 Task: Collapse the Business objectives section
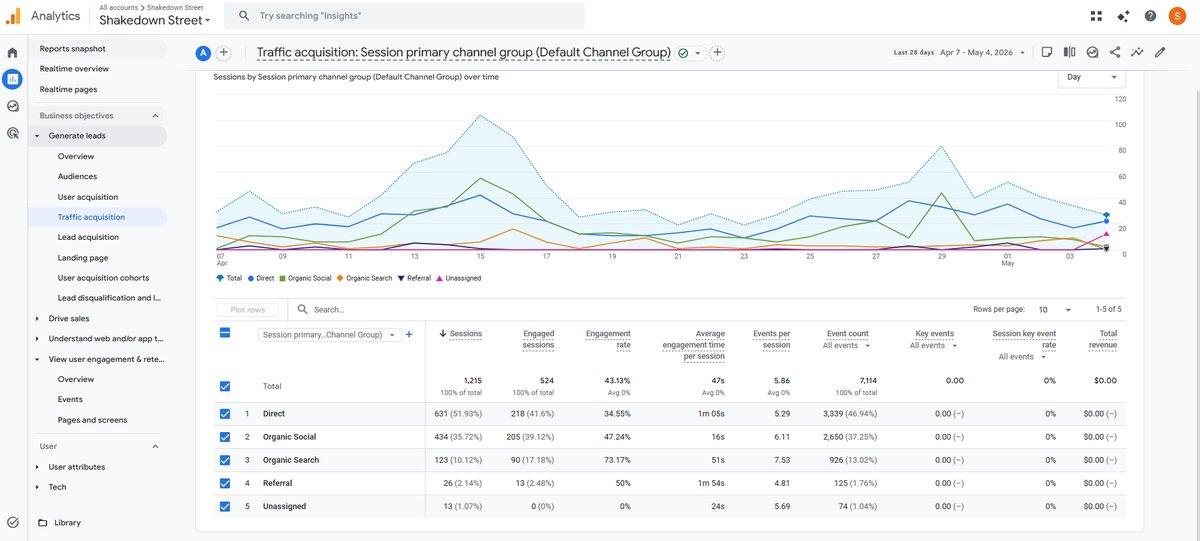coord(155,116)
